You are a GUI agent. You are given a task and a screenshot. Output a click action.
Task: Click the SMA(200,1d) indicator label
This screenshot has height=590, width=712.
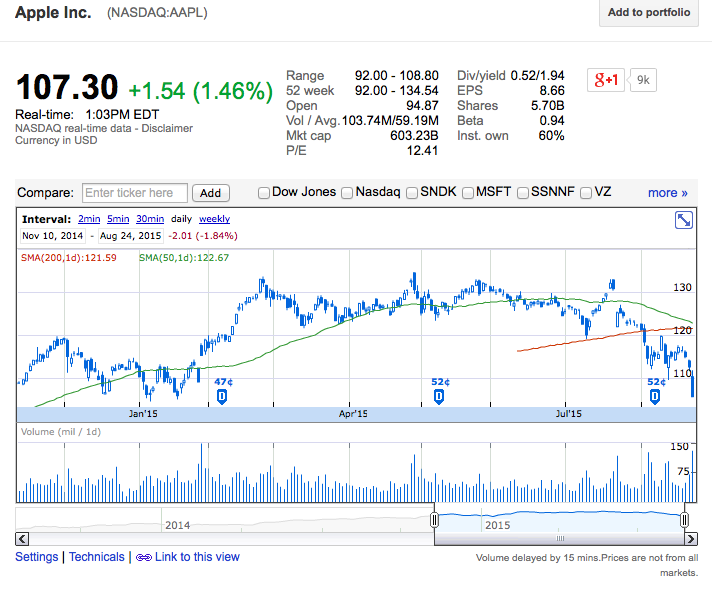point(69,258)
